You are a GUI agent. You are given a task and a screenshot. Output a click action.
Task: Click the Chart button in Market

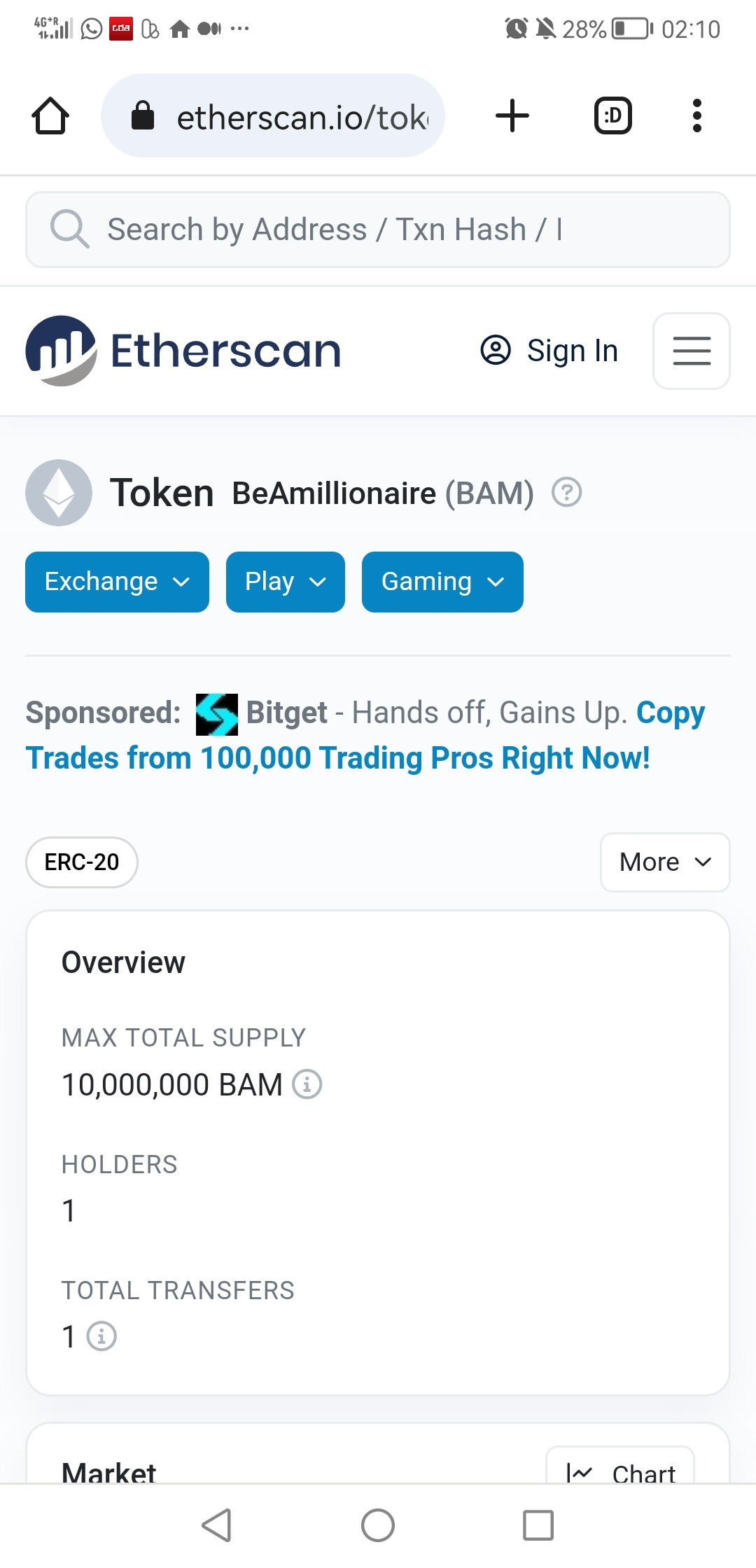(620, 1469)
